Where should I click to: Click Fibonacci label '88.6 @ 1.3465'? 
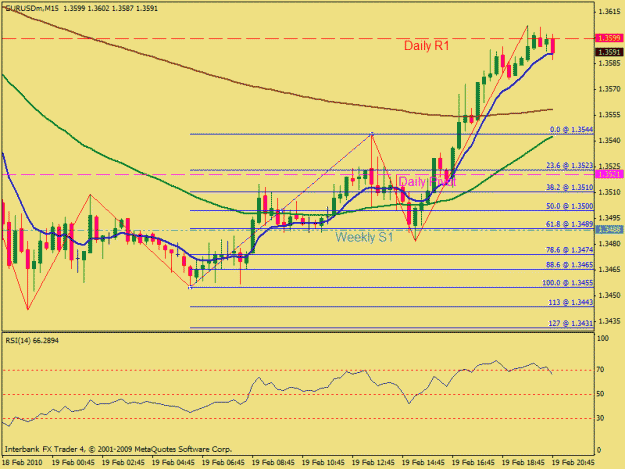pyautogui.click(x=569, y=265)
